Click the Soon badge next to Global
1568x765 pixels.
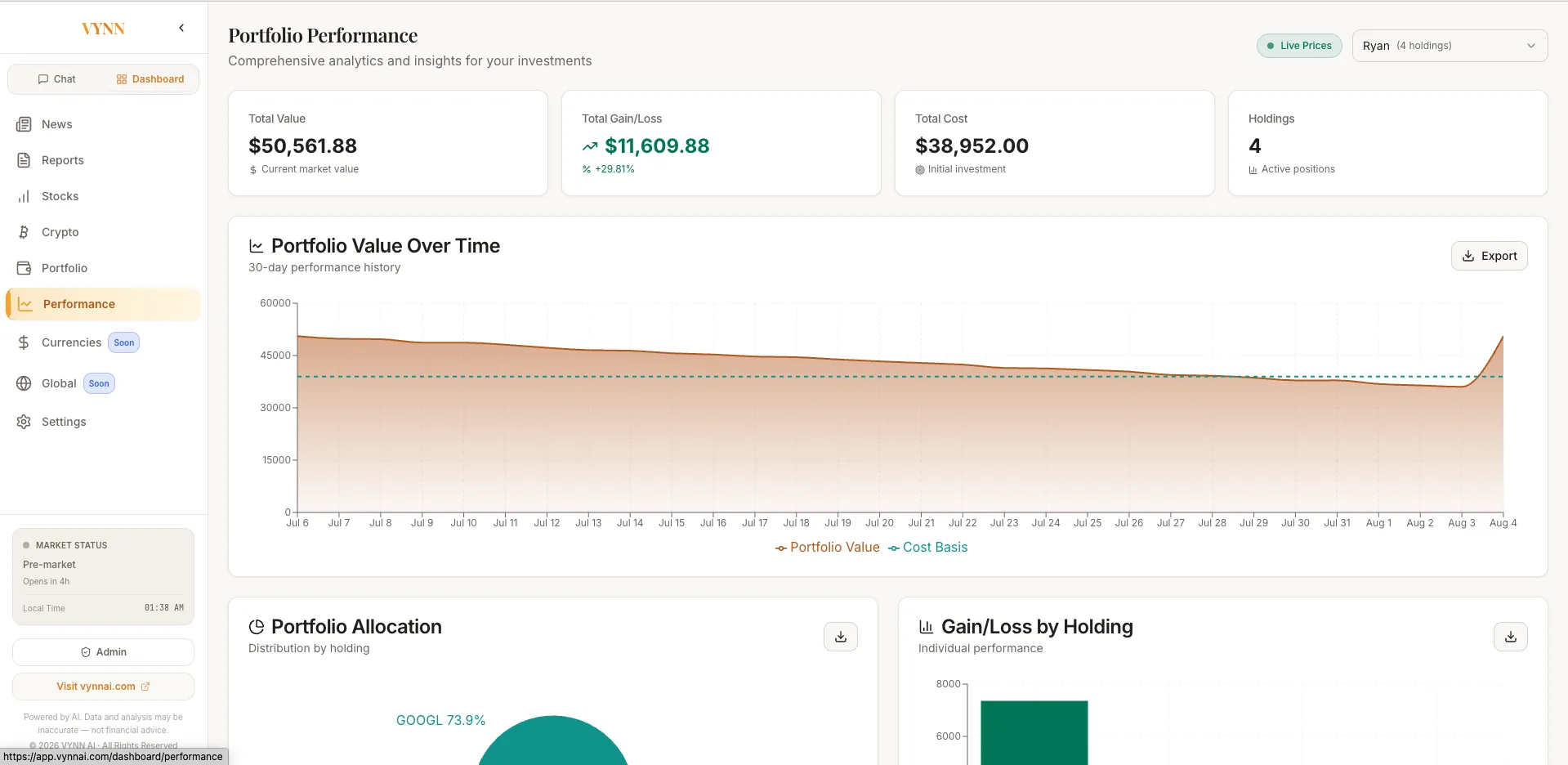(x=99, y=383)
